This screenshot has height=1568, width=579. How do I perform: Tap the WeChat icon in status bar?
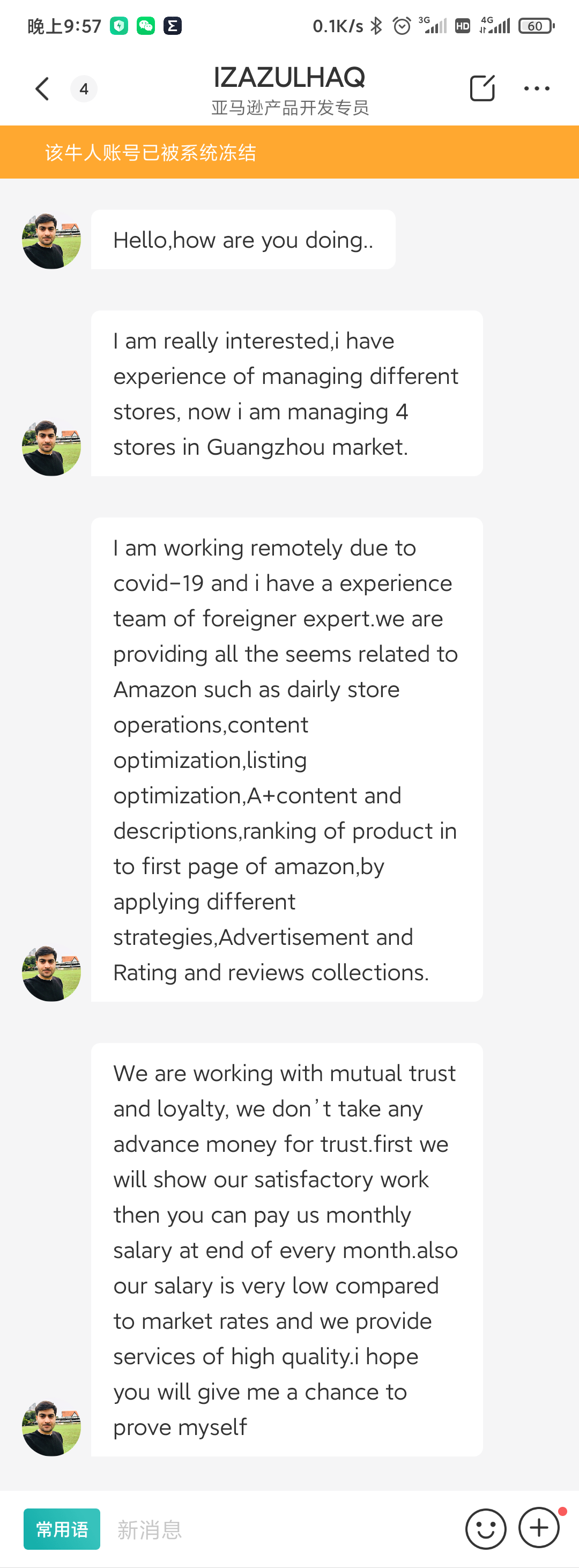(x=145, y=26)
